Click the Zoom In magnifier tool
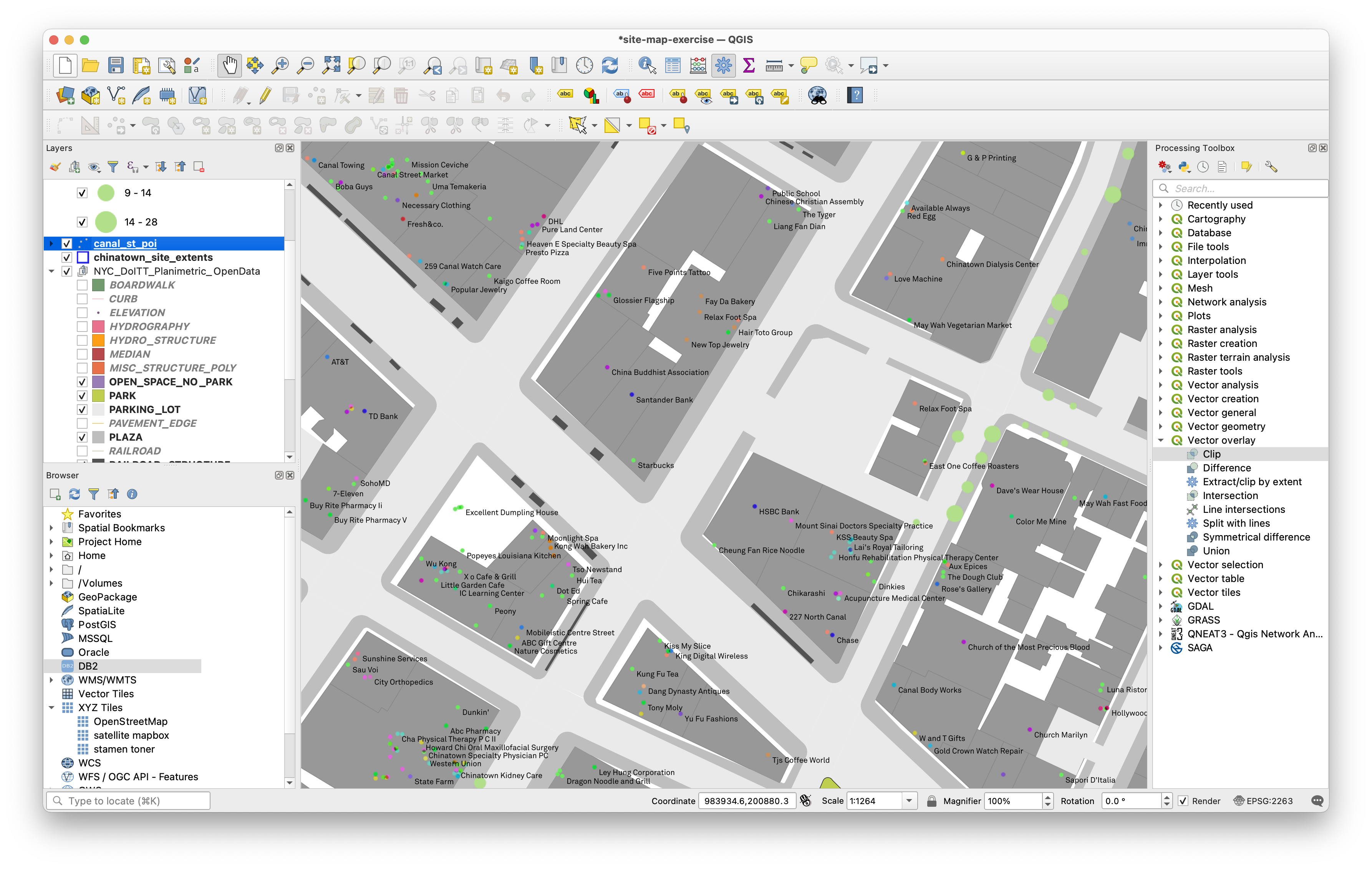 280,66
